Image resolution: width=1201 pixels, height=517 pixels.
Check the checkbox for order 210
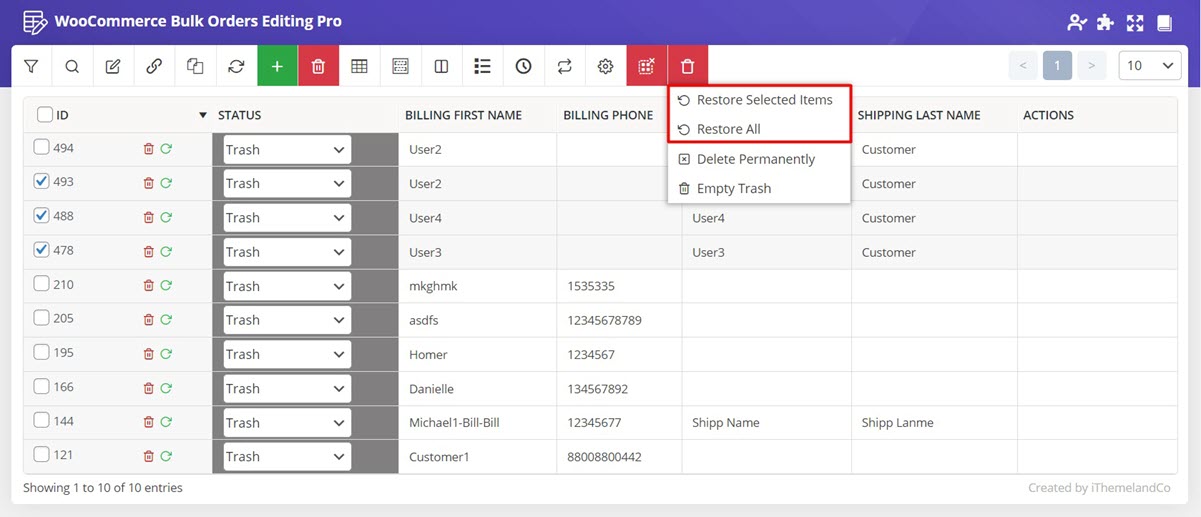point(41,283)
